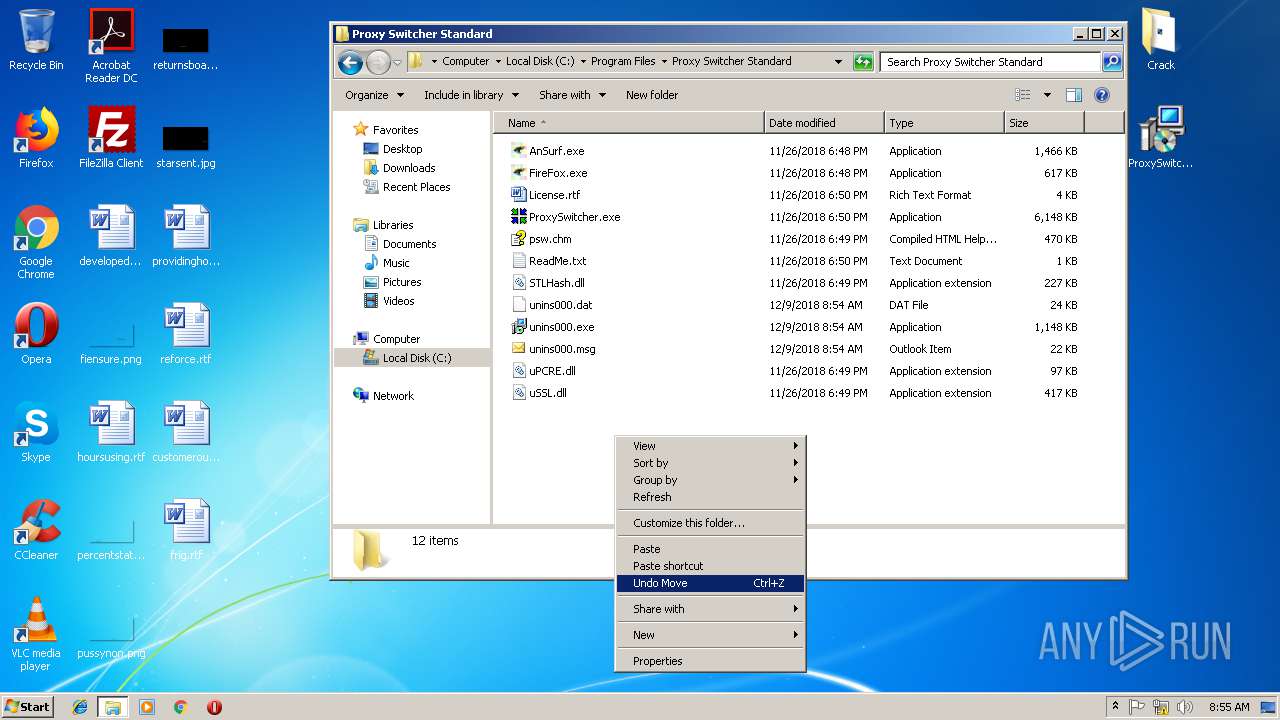
Task: Select the VLC media player desktop shortcut
Action: [x=36, y=634]
